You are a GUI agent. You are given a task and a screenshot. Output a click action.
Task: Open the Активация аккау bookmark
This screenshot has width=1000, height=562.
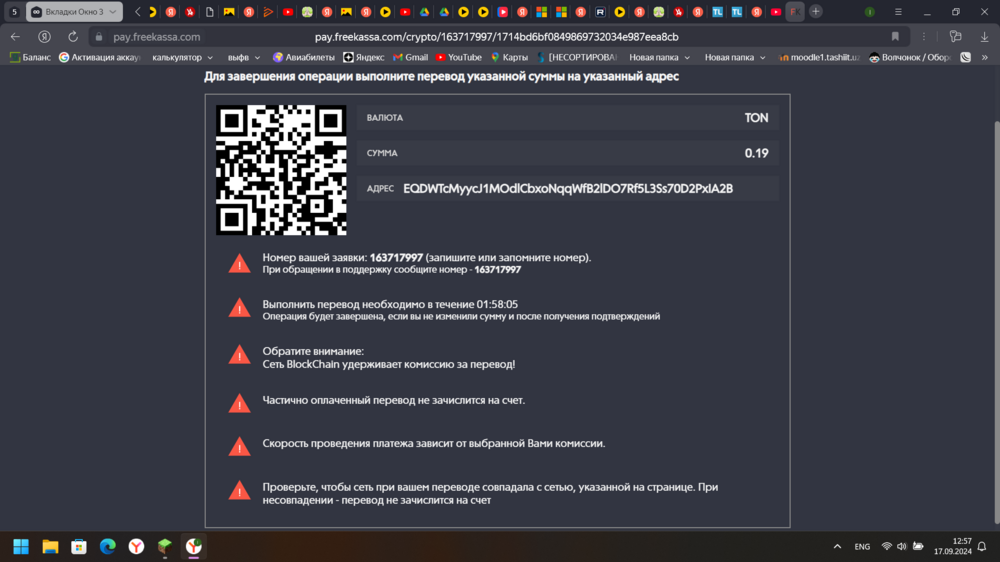click(x=99, y=57)
